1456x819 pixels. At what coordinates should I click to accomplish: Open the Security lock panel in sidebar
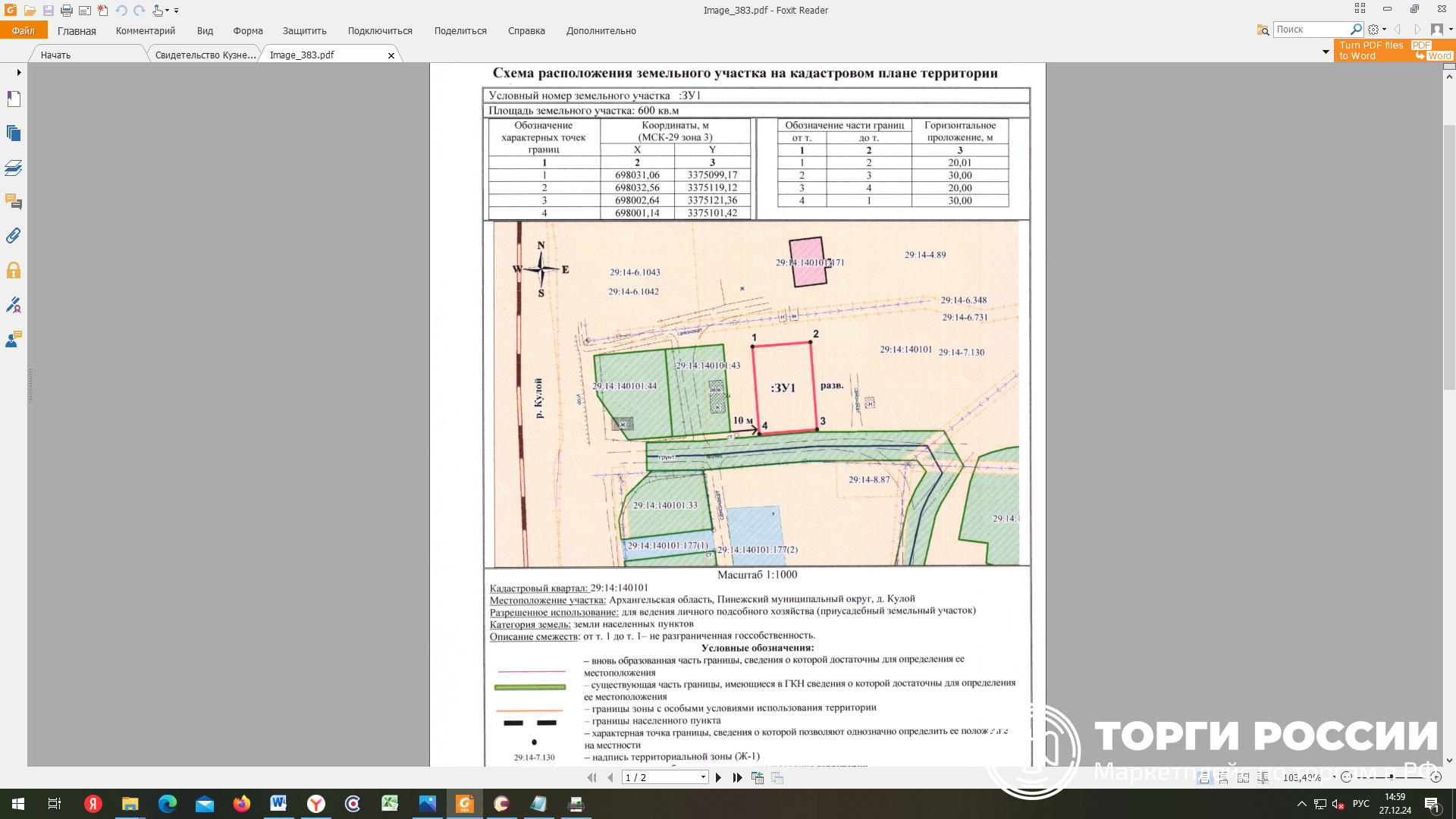point(14,271)
